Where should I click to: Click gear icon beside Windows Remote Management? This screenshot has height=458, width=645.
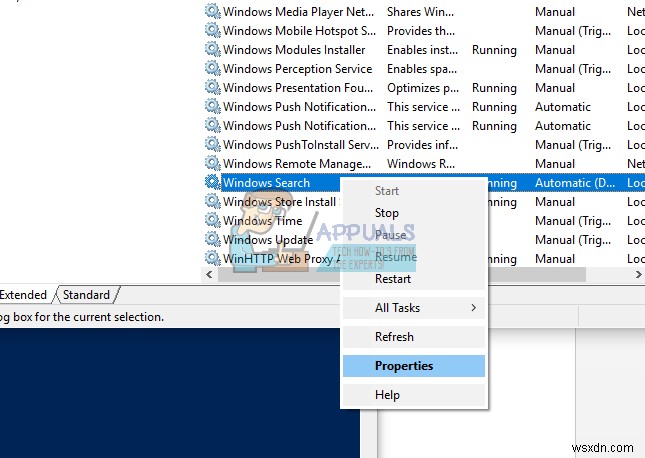(213, 163)
